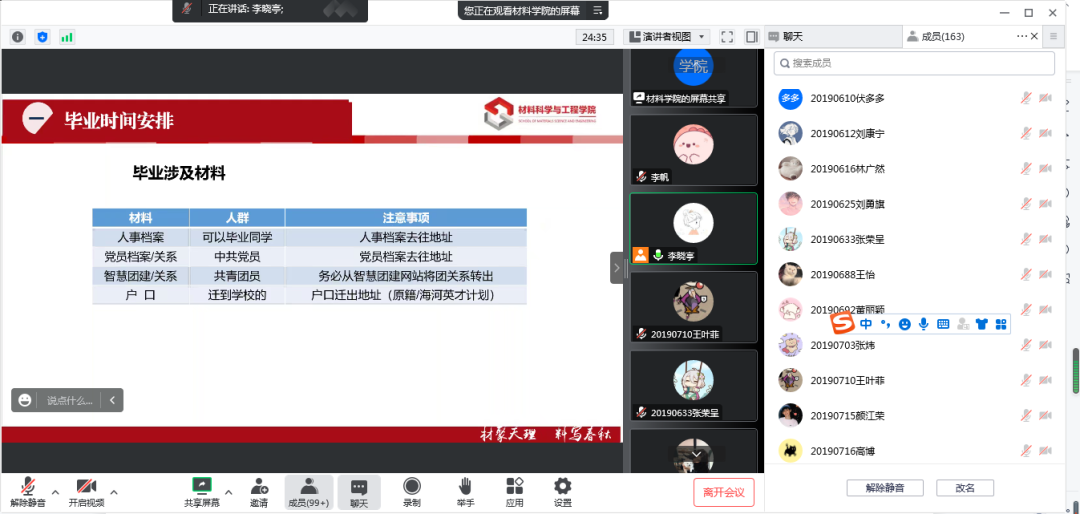Click the Share Screen (共享屏幕) icon

point(202,486)
